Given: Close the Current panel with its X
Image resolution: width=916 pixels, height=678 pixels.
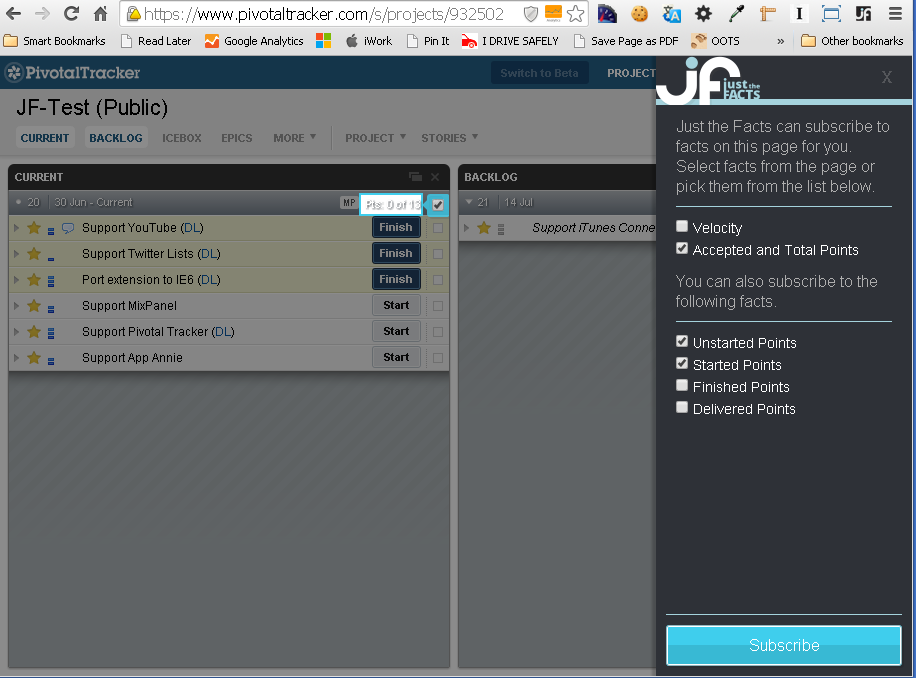Looking at the screenshot, I should (x=435, y=177).
